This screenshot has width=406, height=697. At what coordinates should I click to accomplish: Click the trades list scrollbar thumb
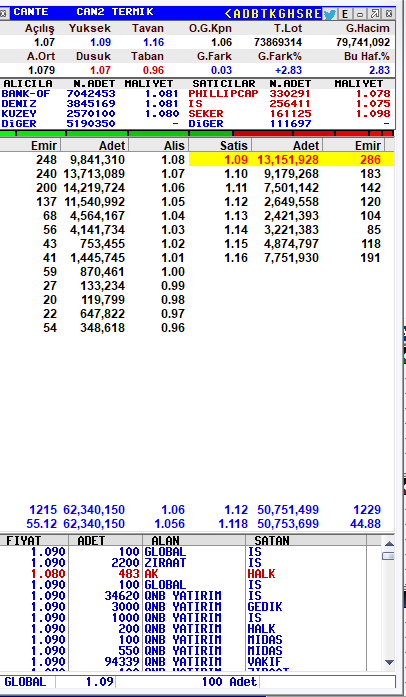tap(389, 556)
